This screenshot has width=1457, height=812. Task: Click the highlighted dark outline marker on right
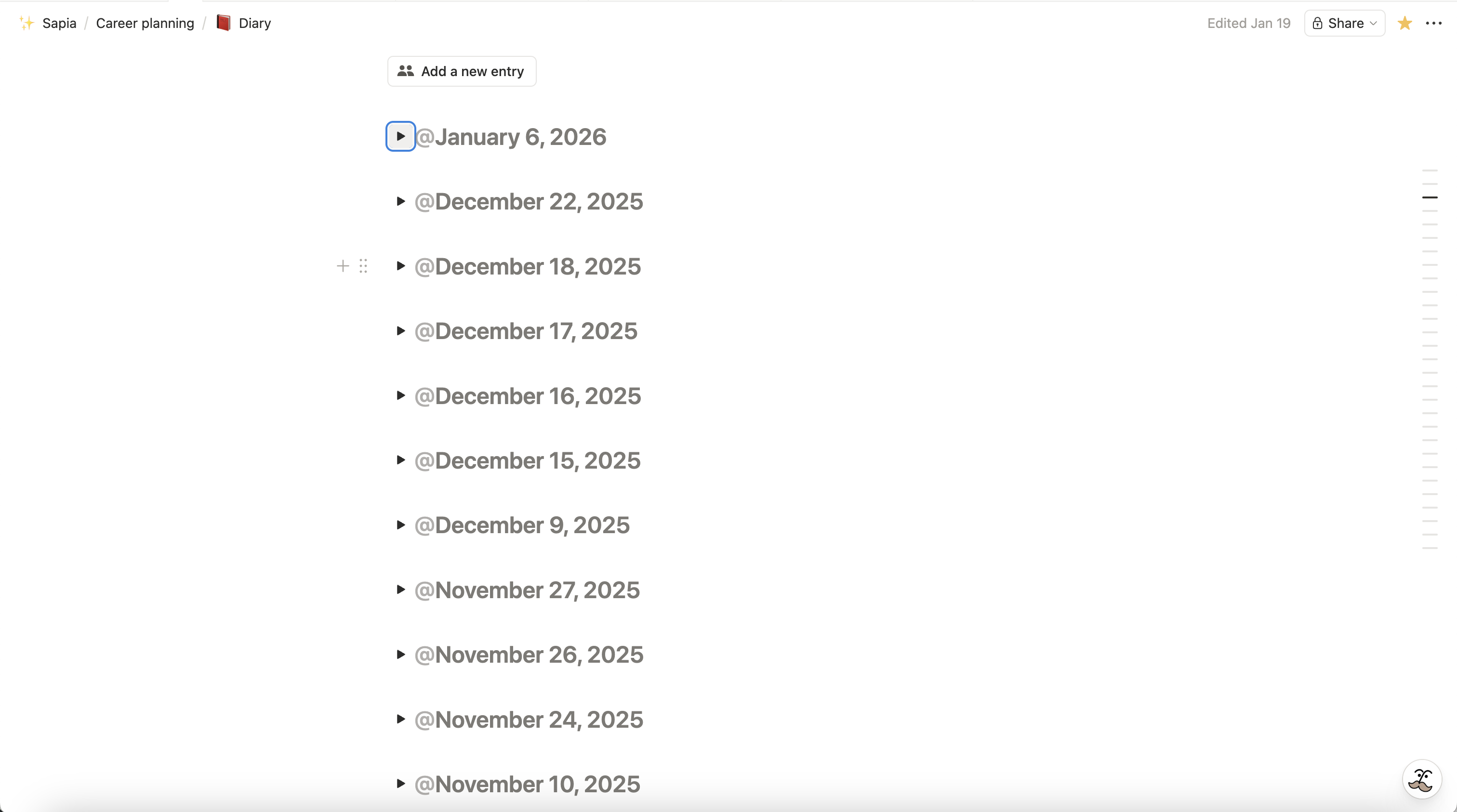(x=1429, y=197)
